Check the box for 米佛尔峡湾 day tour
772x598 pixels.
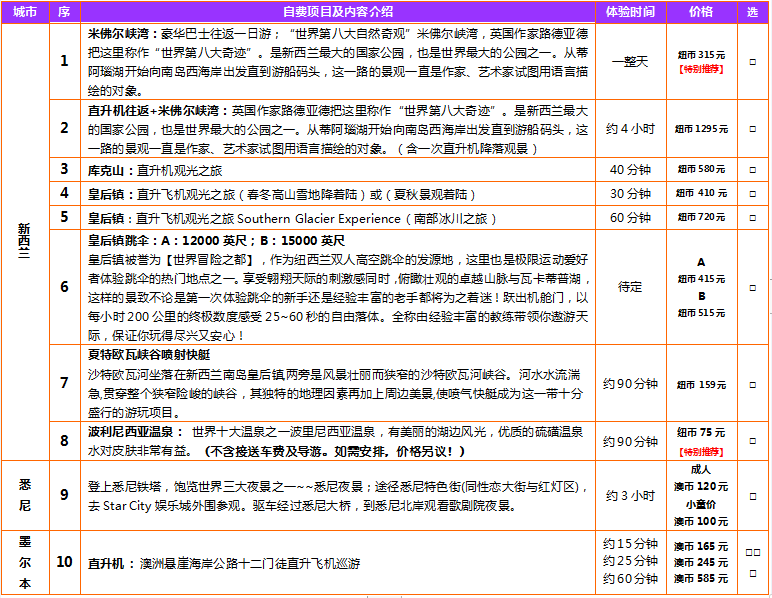[x=752, y=62]
